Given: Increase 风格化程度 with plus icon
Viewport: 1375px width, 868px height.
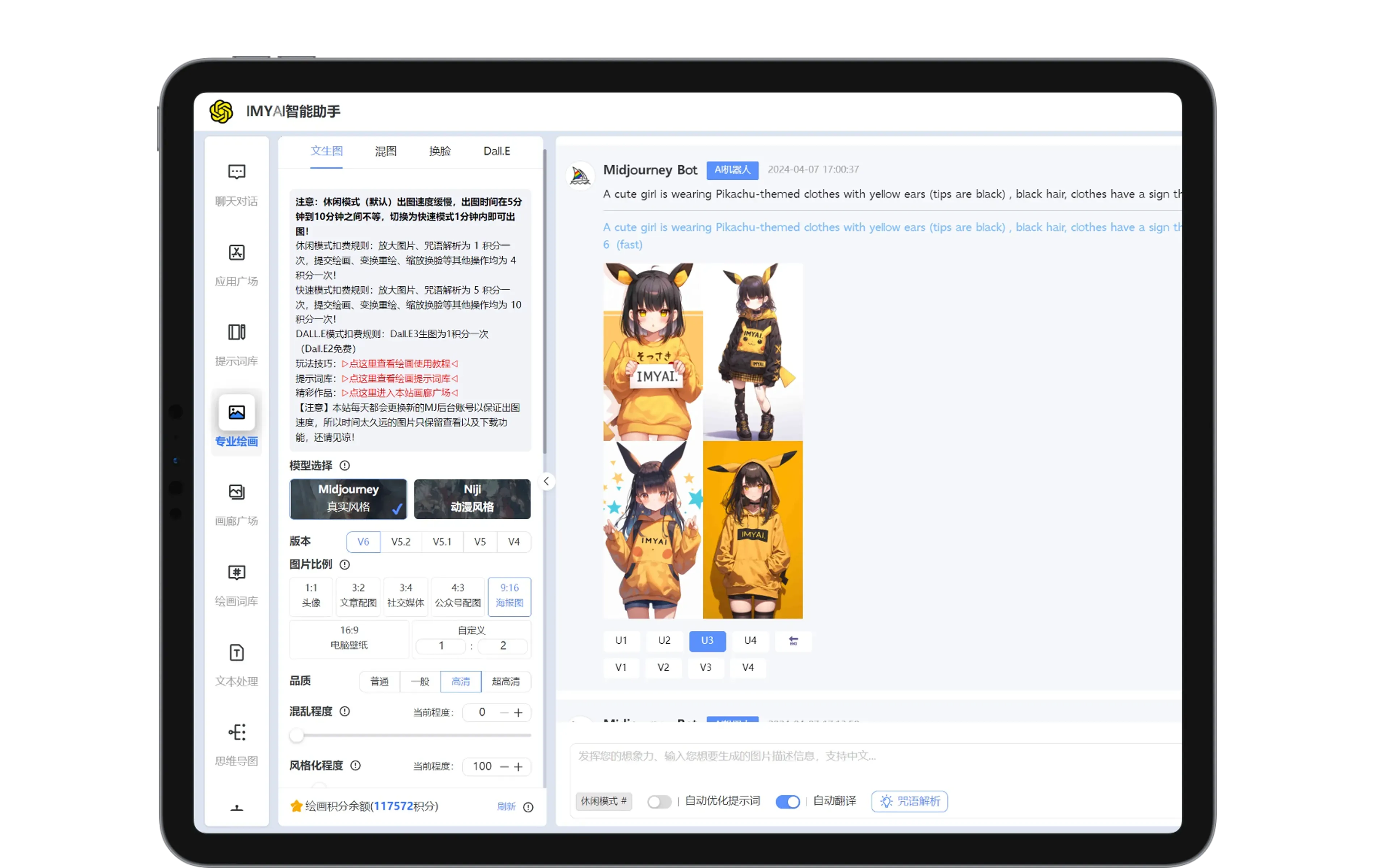Looking at the screenshot, I should tap(518, 767).
